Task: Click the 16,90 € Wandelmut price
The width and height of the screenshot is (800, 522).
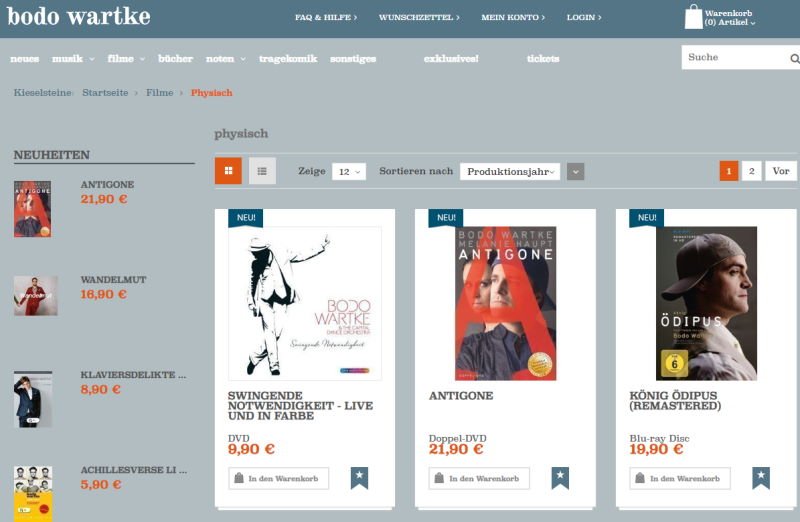Action: [x=104, y=294]
